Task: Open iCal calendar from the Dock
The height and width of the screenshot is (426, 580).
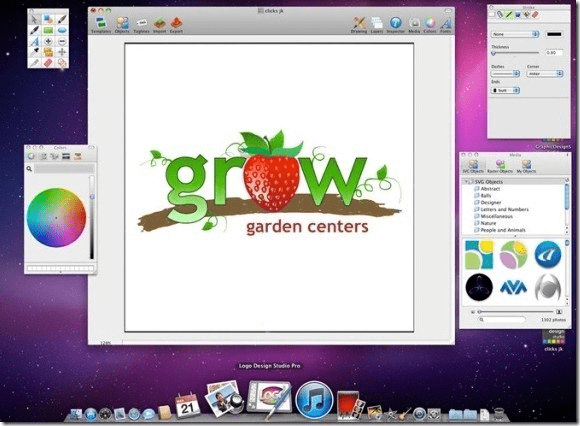Action: tap(187, 406)
